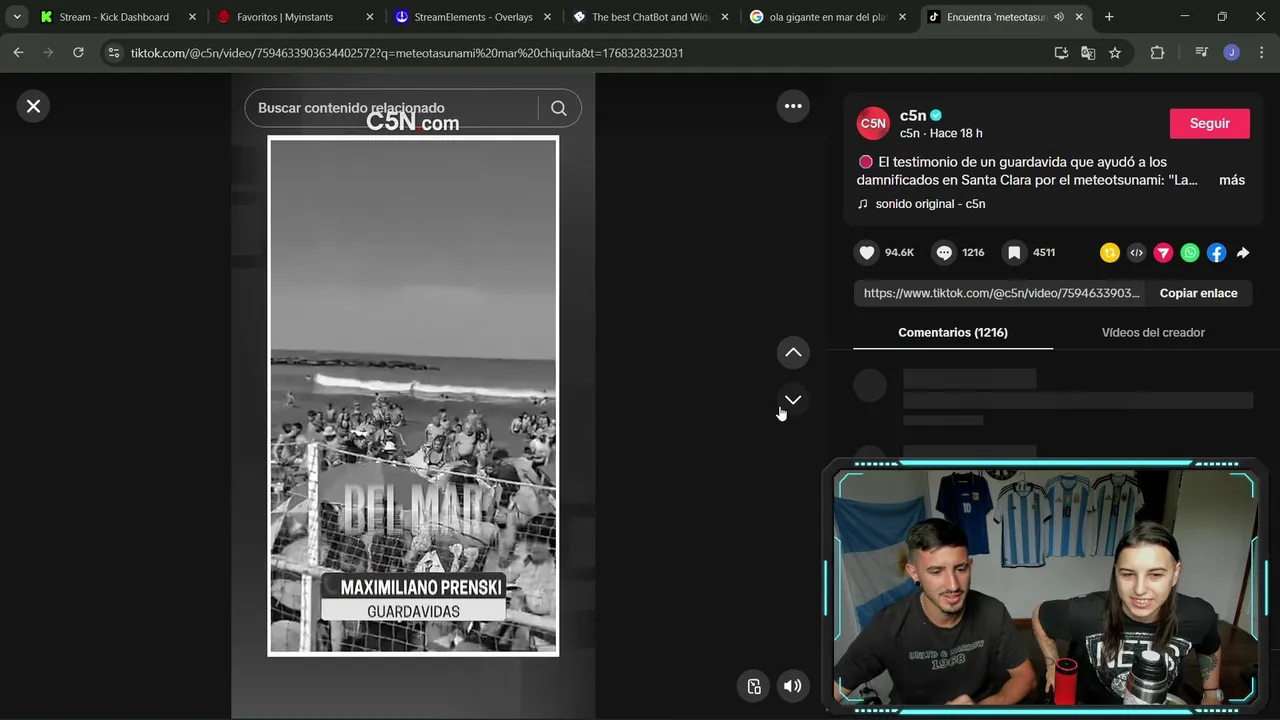
Task: Open Chrome three-dot menu
Action: 1260,53
